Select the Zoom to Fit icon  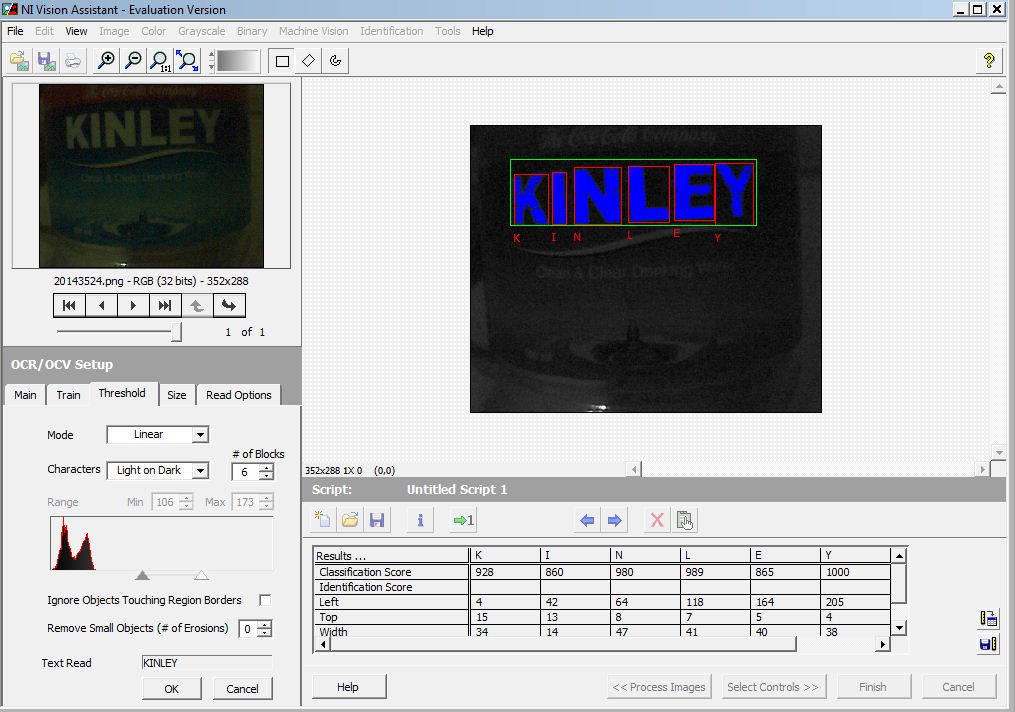pos(187,61)
